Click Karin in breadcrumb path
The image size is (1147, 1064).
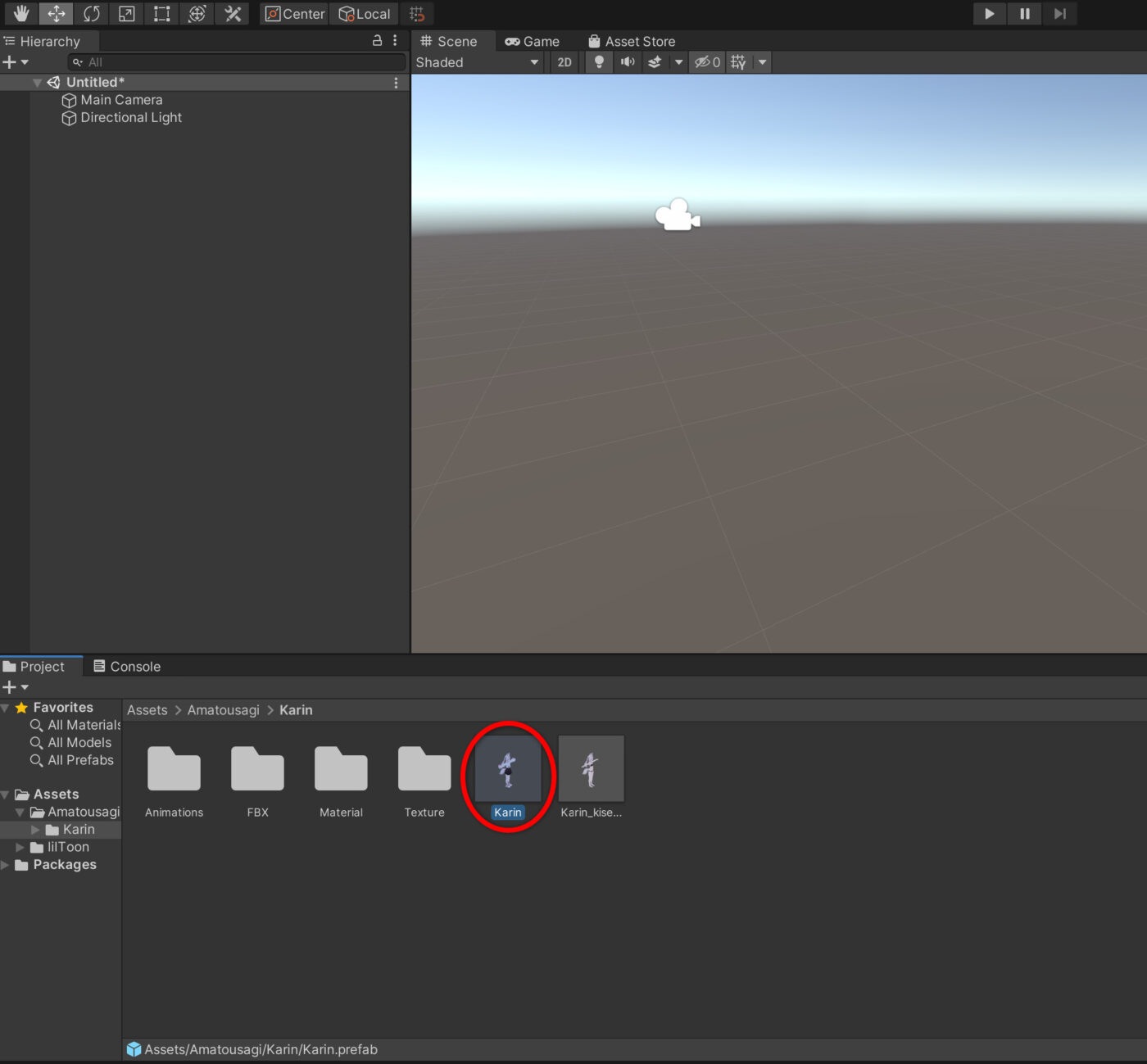point(296,710)
